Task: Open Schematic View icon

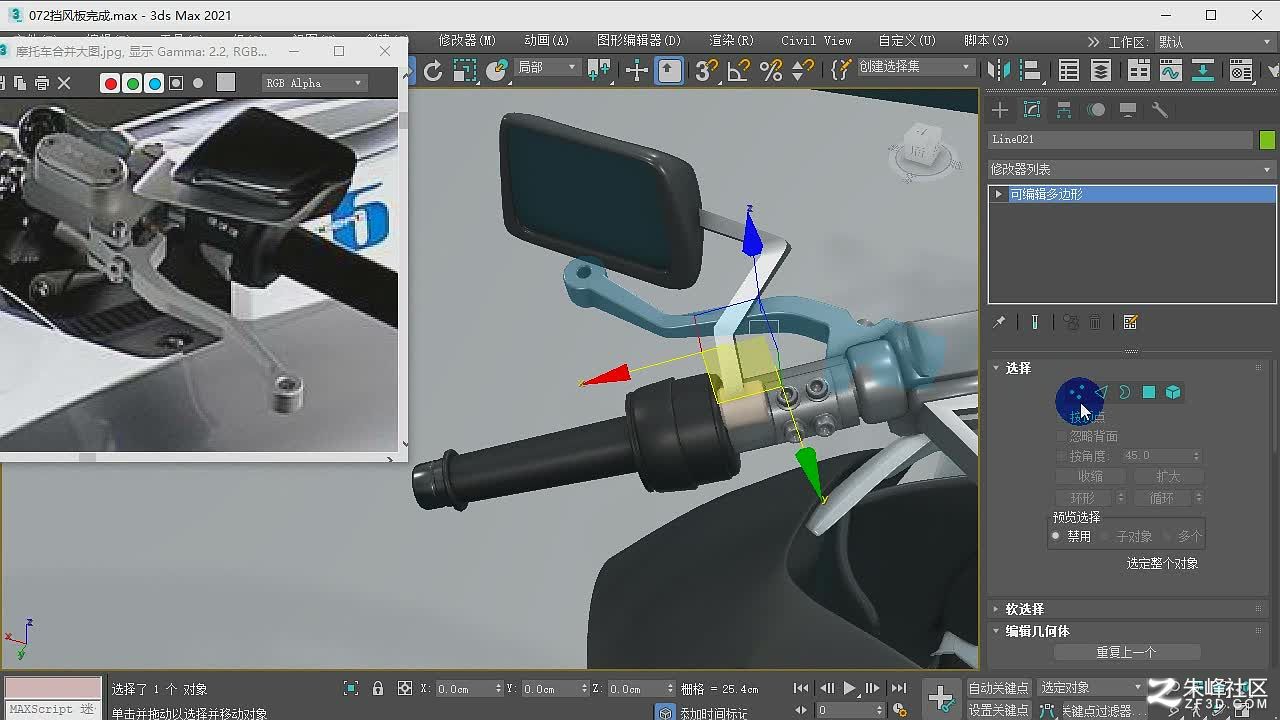Action: point(1203,70)
